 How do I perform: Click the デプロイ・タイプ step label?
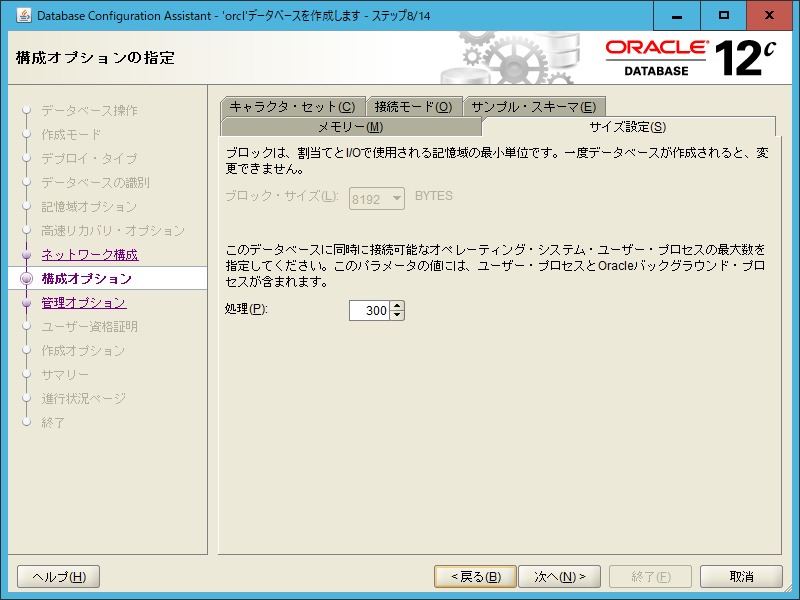pyautogui.click(x=89, y=158)
